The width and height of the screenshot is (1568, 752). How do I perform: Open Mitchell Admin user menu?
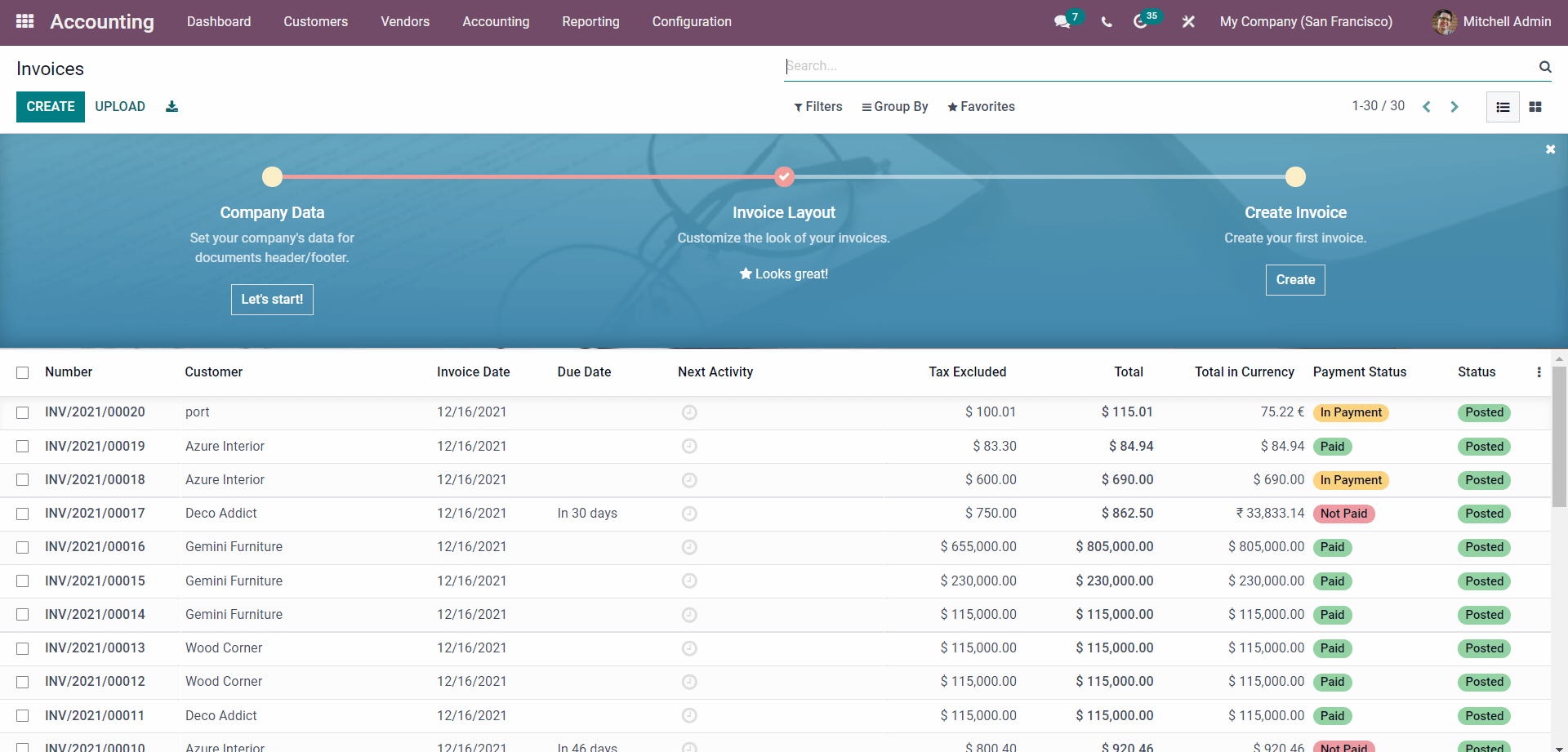[x=1491, y=22]
